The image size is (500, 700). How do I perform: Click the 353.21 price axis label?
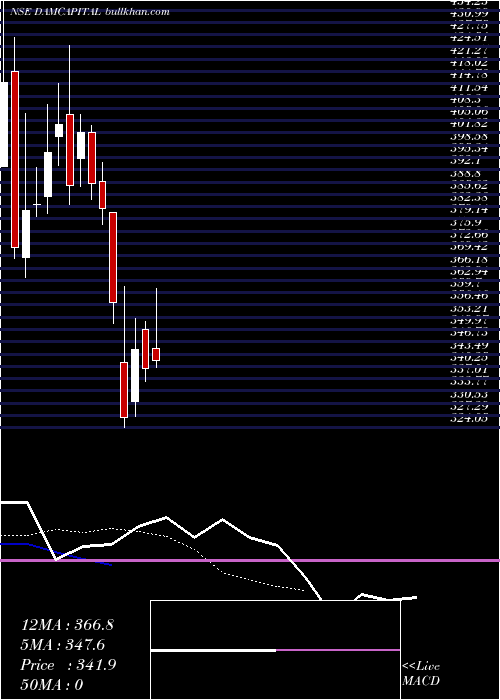[x=469, y=308]
